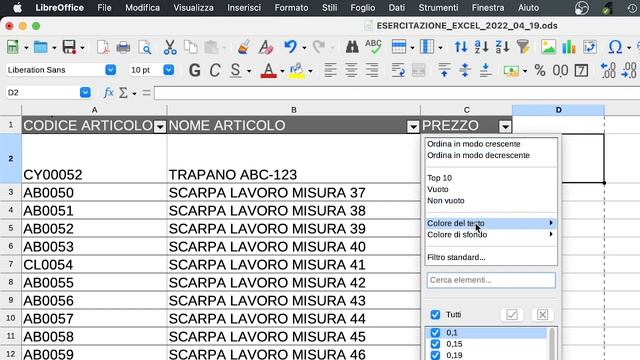Click the cut scissors icon

tap(170, 47)
